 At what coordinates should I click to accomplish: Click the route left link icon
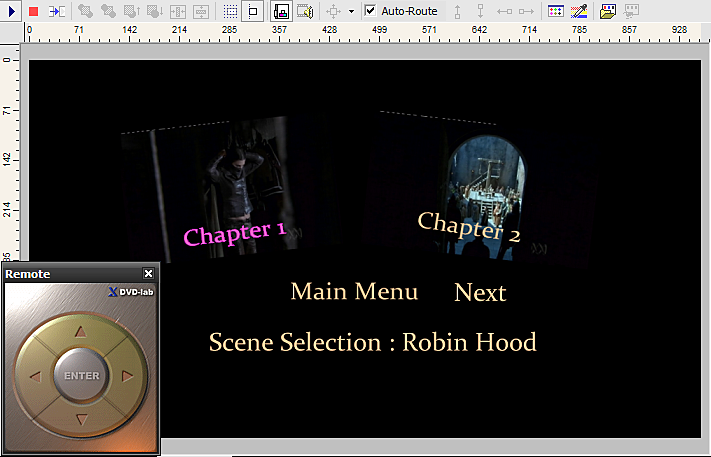pyautogui.click(x=504, y=11)
